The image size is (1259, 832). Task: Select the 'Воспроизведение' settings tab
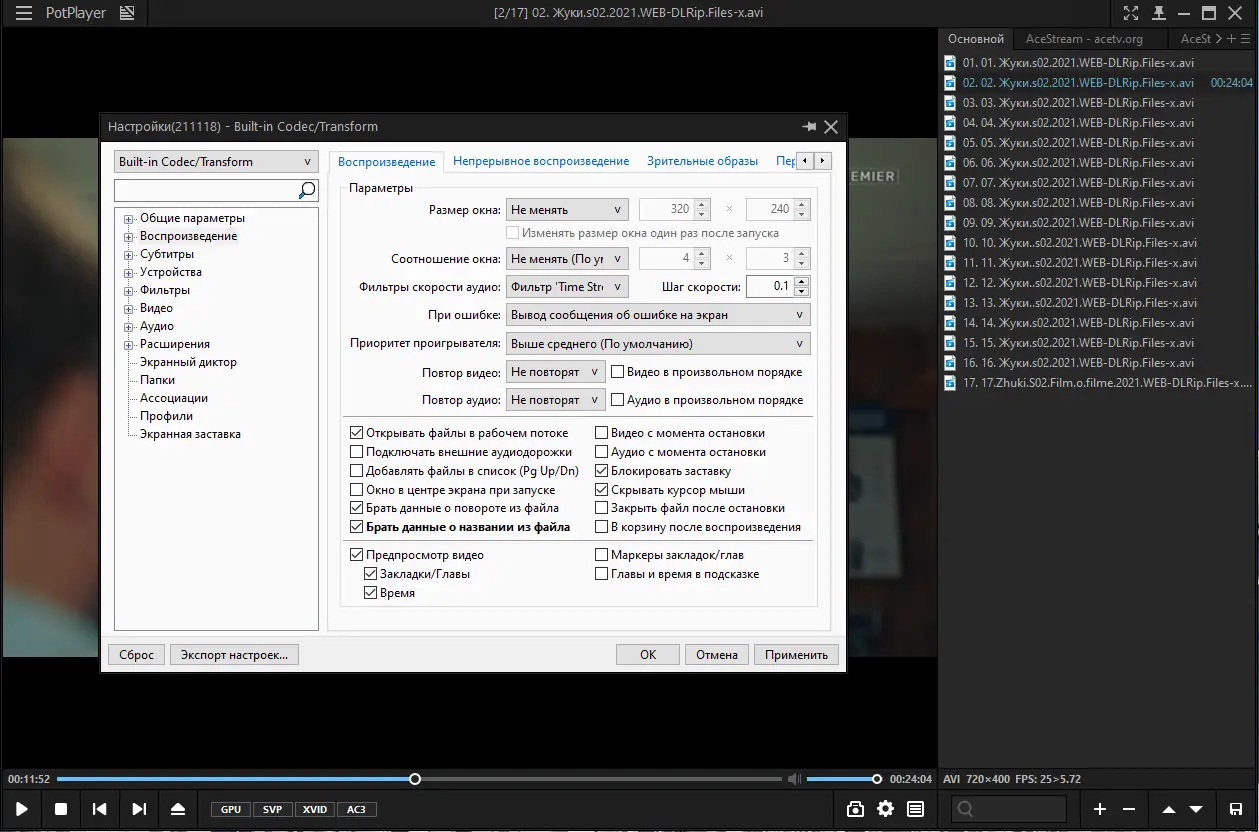387,162
